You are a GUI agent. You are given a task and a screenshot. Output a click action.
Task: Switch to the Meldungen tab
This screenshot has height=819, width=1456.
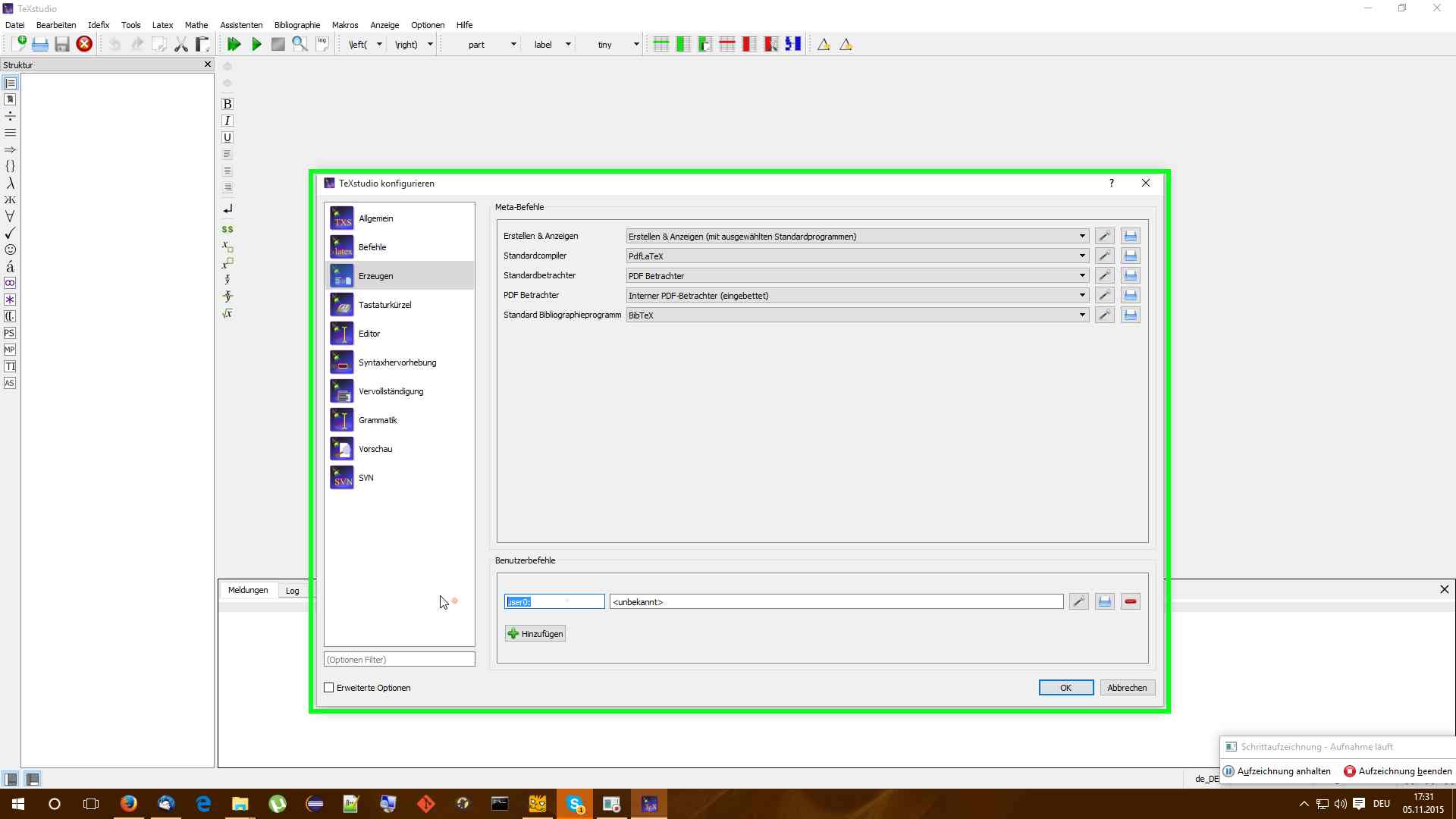coord(248,590)
